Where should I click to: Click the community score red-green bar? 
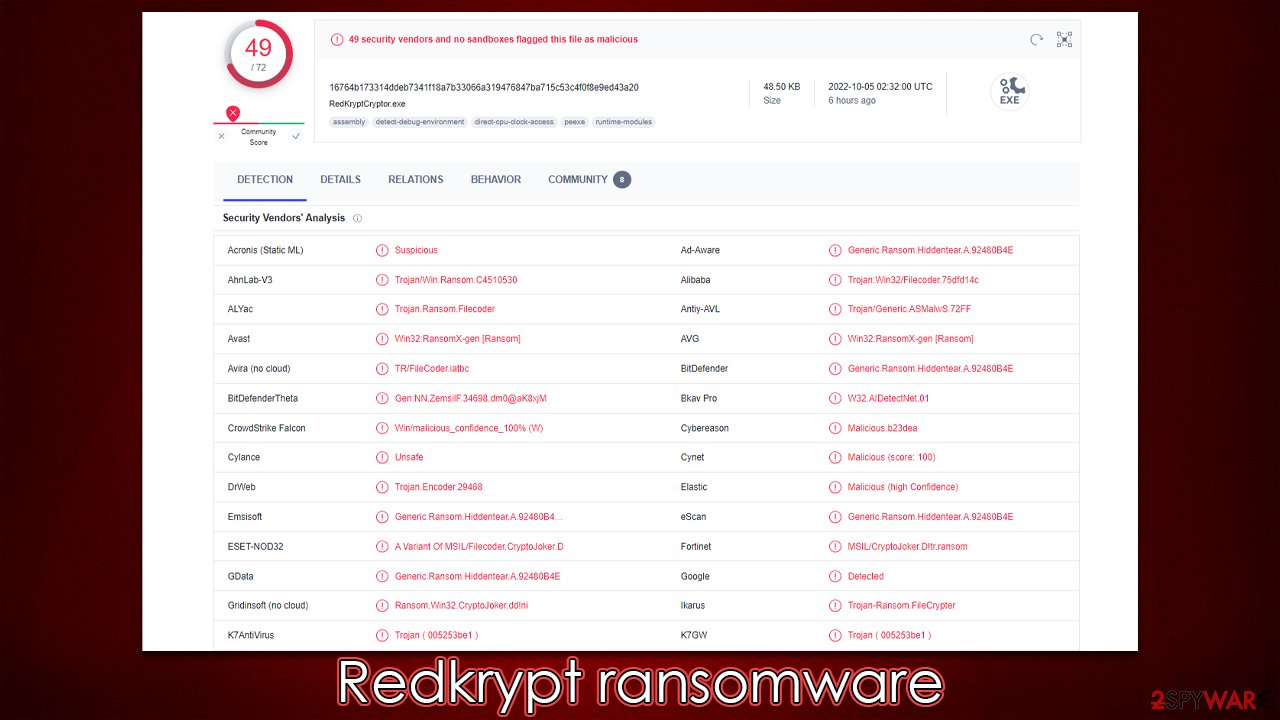click(x=259, y=123)
